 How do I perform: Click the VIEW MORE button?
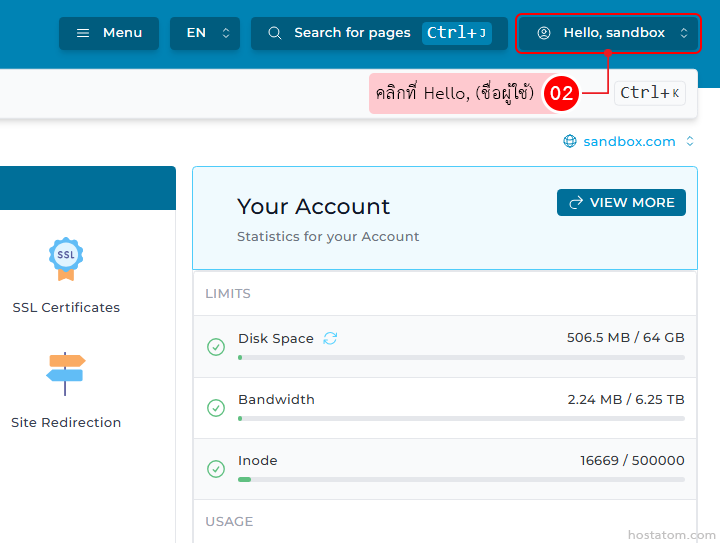tap(621, 202)
